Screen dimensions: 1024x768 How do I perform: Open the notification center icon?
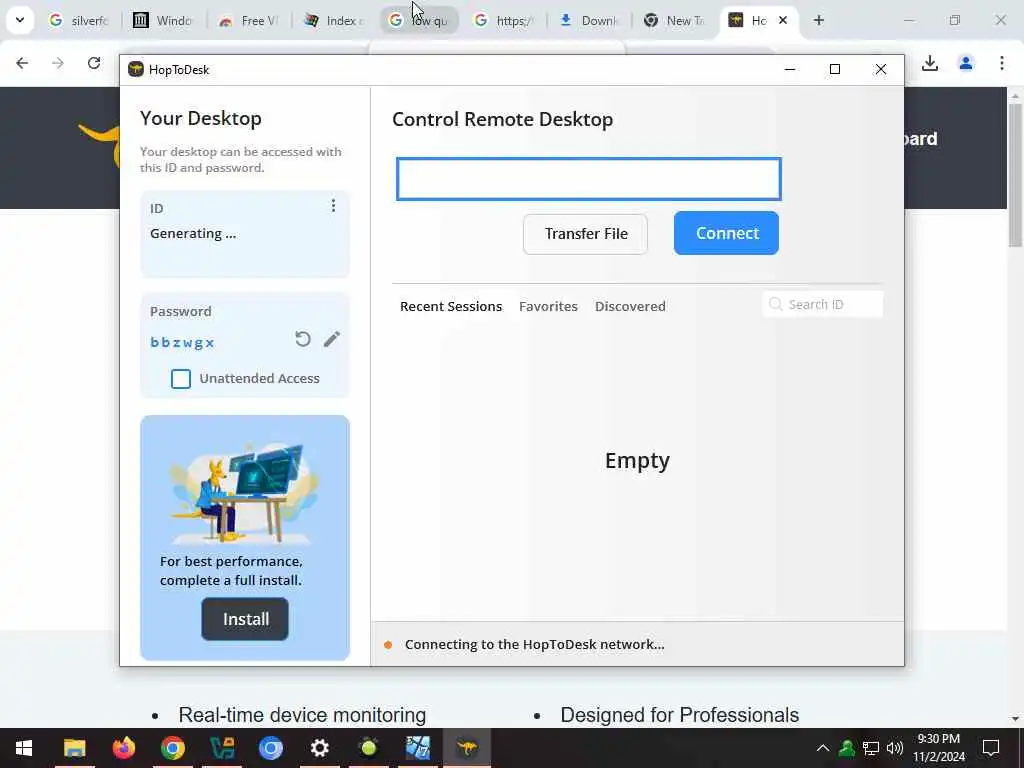(x=991, y=748)
